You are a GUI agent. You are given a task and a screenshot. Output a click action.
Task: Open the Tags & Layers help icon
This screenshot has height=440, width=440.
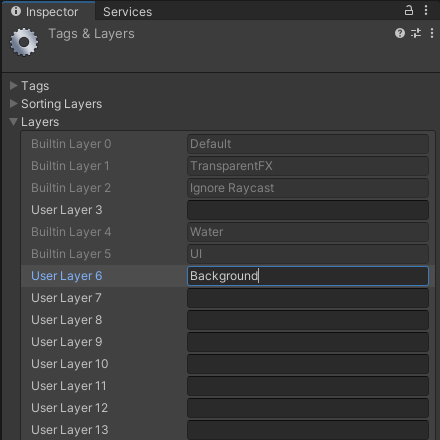tap(400, 33)
